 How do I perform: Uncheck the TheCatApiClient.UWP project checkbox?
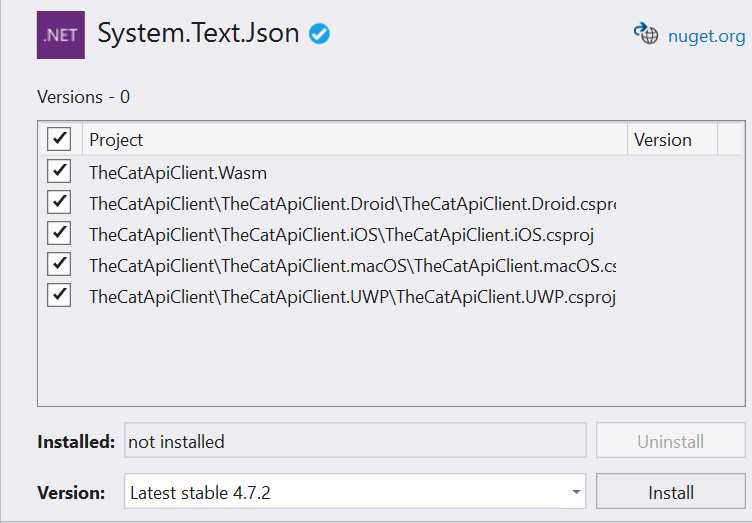click(x=59, y=295)
